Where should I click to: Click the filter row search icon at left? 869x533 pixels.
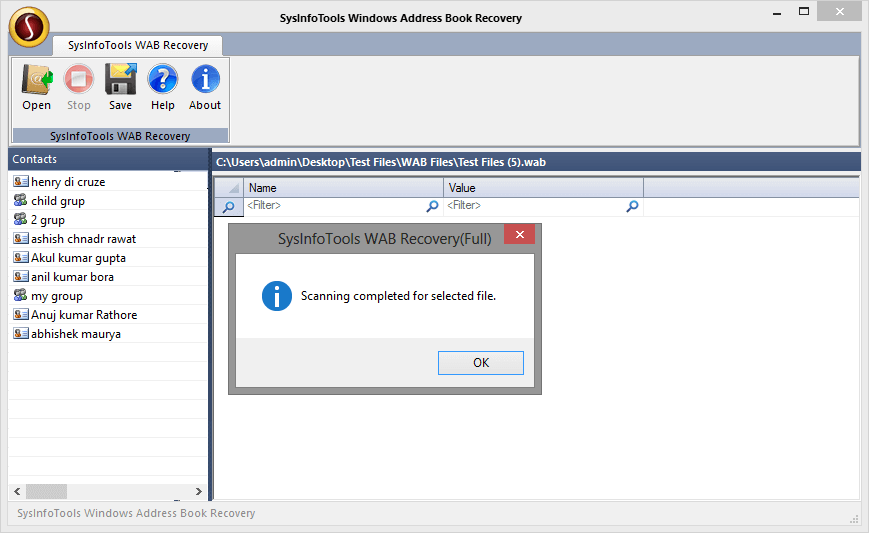pyautogui.click(x=228, y=207)
